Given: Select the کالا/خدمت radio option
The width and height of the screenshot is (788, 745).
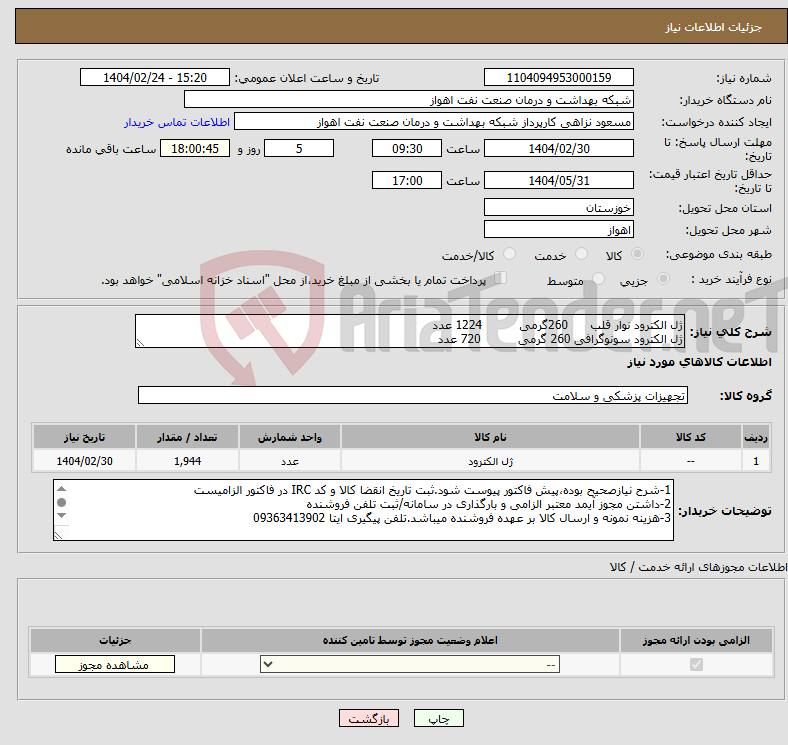Looking at the screenshot, I should (509, 256).
